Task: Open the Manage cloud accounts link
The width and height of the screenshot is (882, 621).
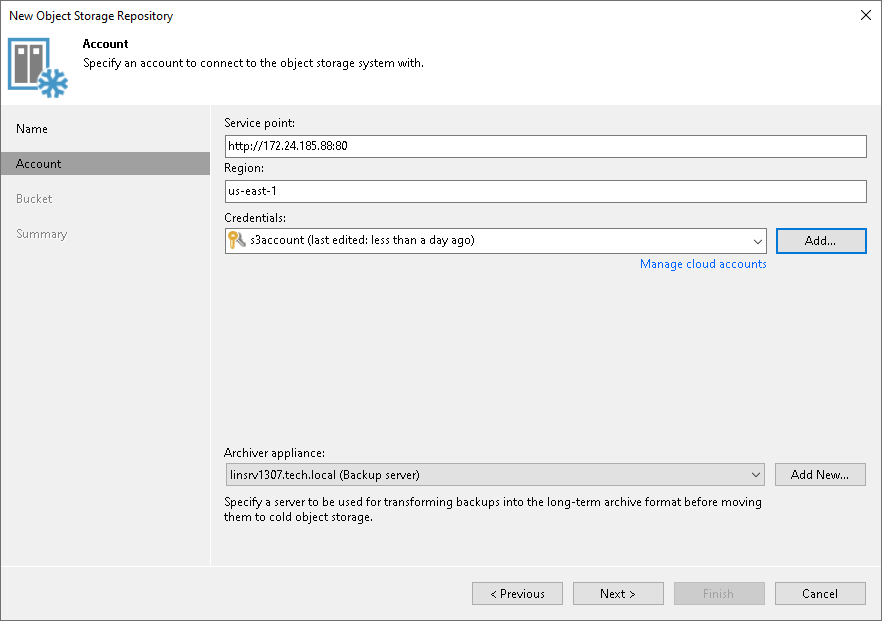Action: click(x=703, y=264)
